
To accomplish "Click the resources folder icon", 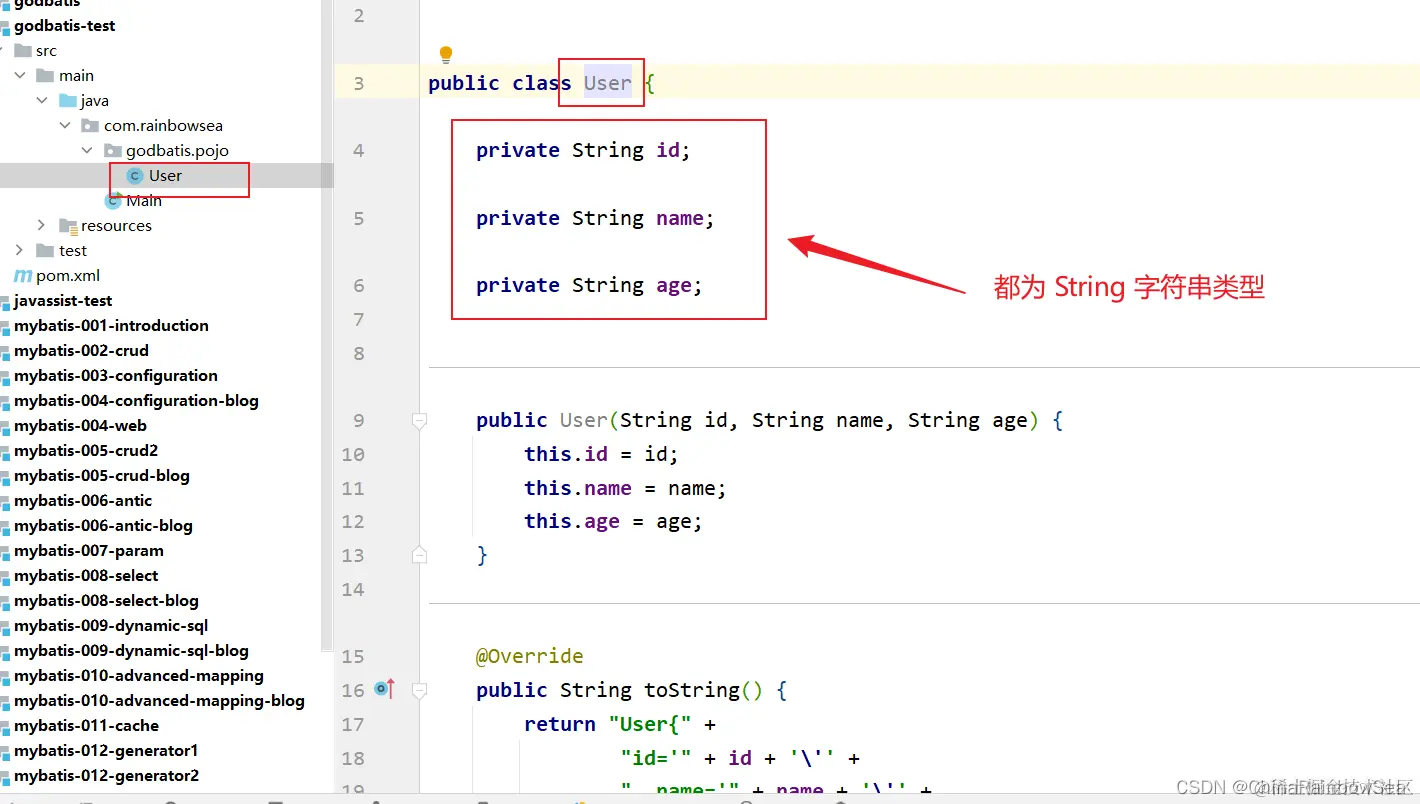I will pyautogui.click(x=68, y=225).
